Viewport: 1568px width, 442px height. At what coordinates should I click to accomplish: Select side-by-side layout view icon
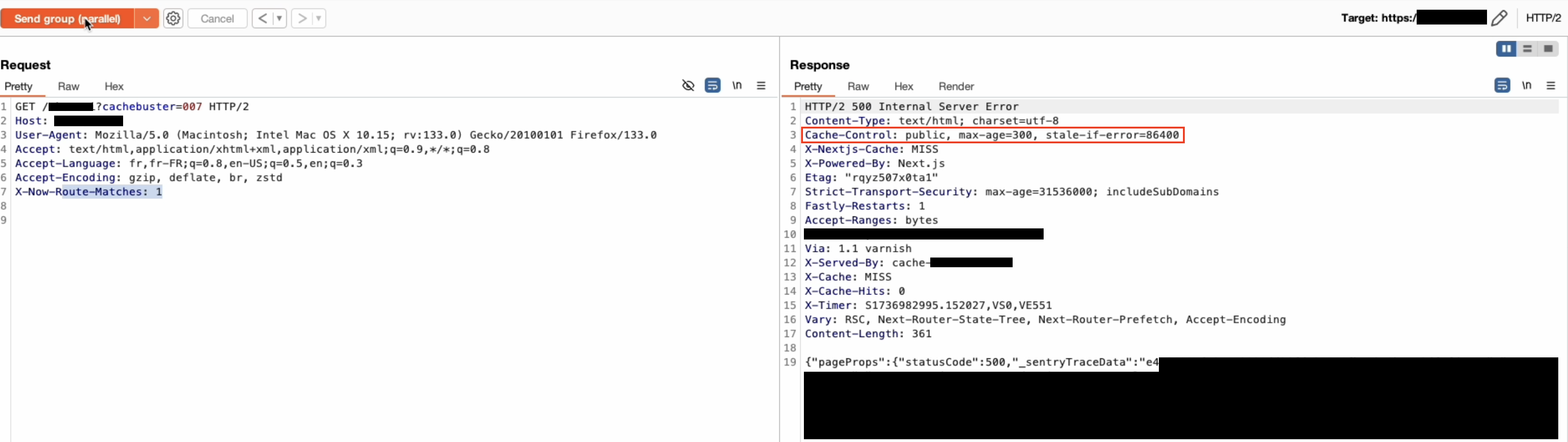coord(1506,49)
